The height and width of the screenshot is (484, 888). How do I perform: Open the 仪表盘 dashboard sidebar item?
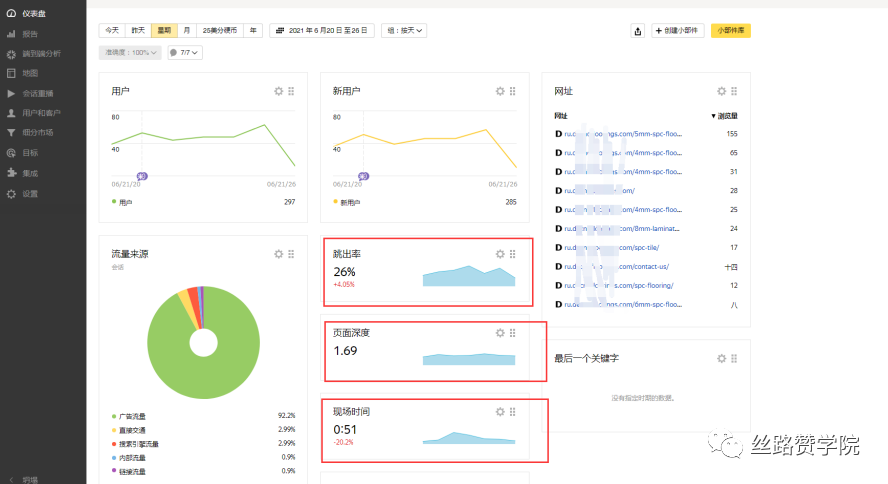34,14
